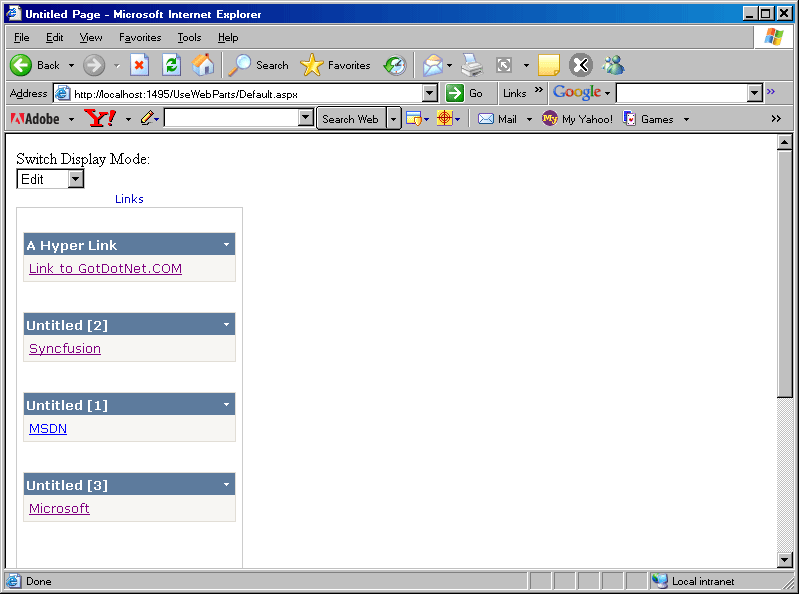Open the Mail envelope dropdown arrow

point(449,65)
